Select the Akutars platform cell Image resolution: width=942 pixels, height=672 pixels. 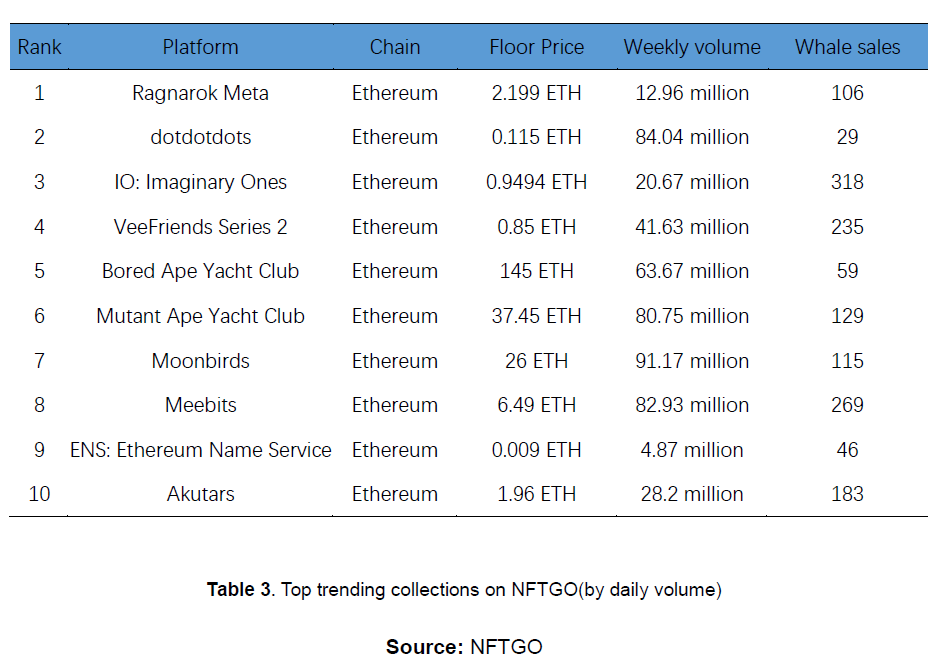tap(201, 494)
